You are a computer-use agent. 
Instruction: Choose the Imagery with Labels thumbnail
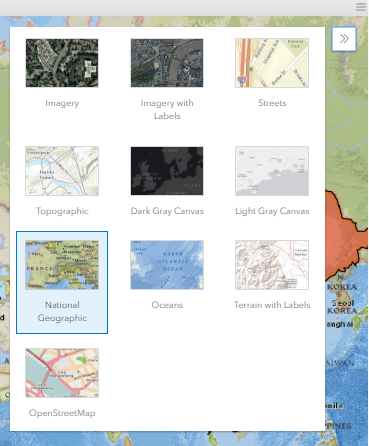167,63
